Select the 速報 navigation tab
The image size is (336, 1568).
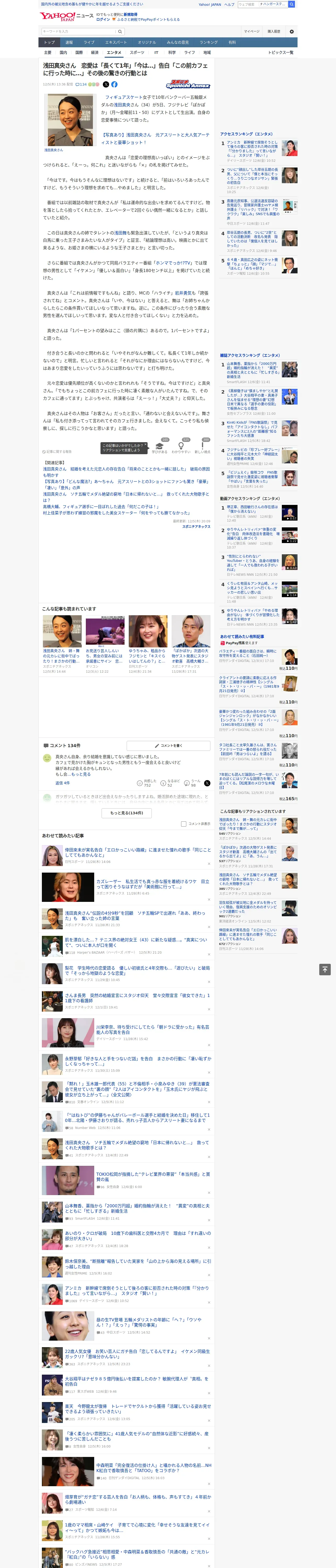click(69, 42)
